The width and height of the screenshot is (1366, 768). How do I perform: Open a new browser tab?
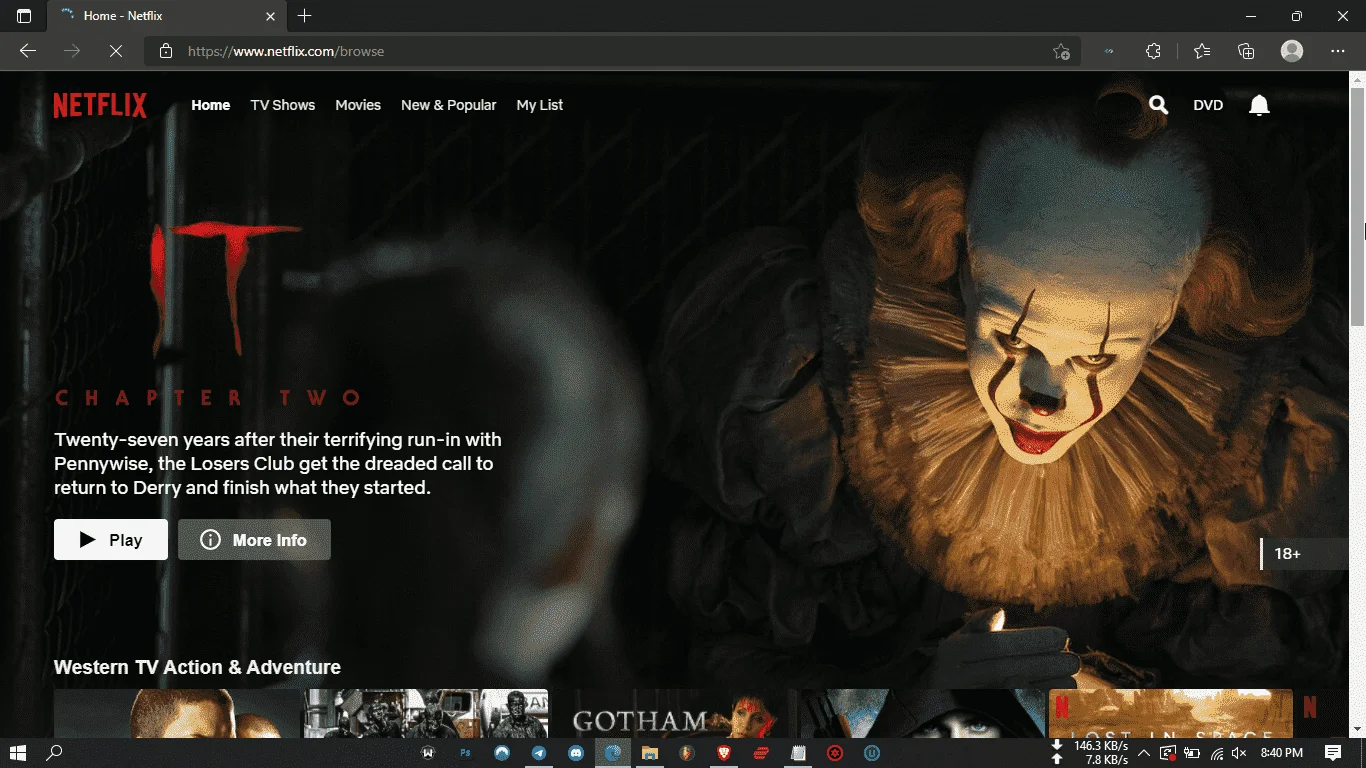(305, 16)
